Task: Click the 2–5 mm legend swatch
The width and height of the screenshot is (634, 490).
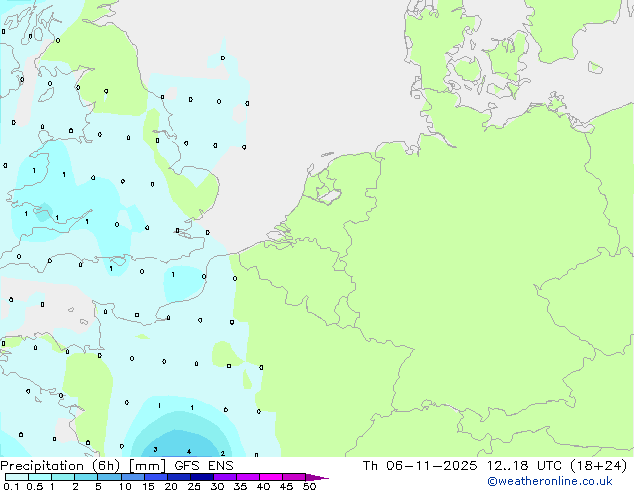Action: (x=86, y=477)
